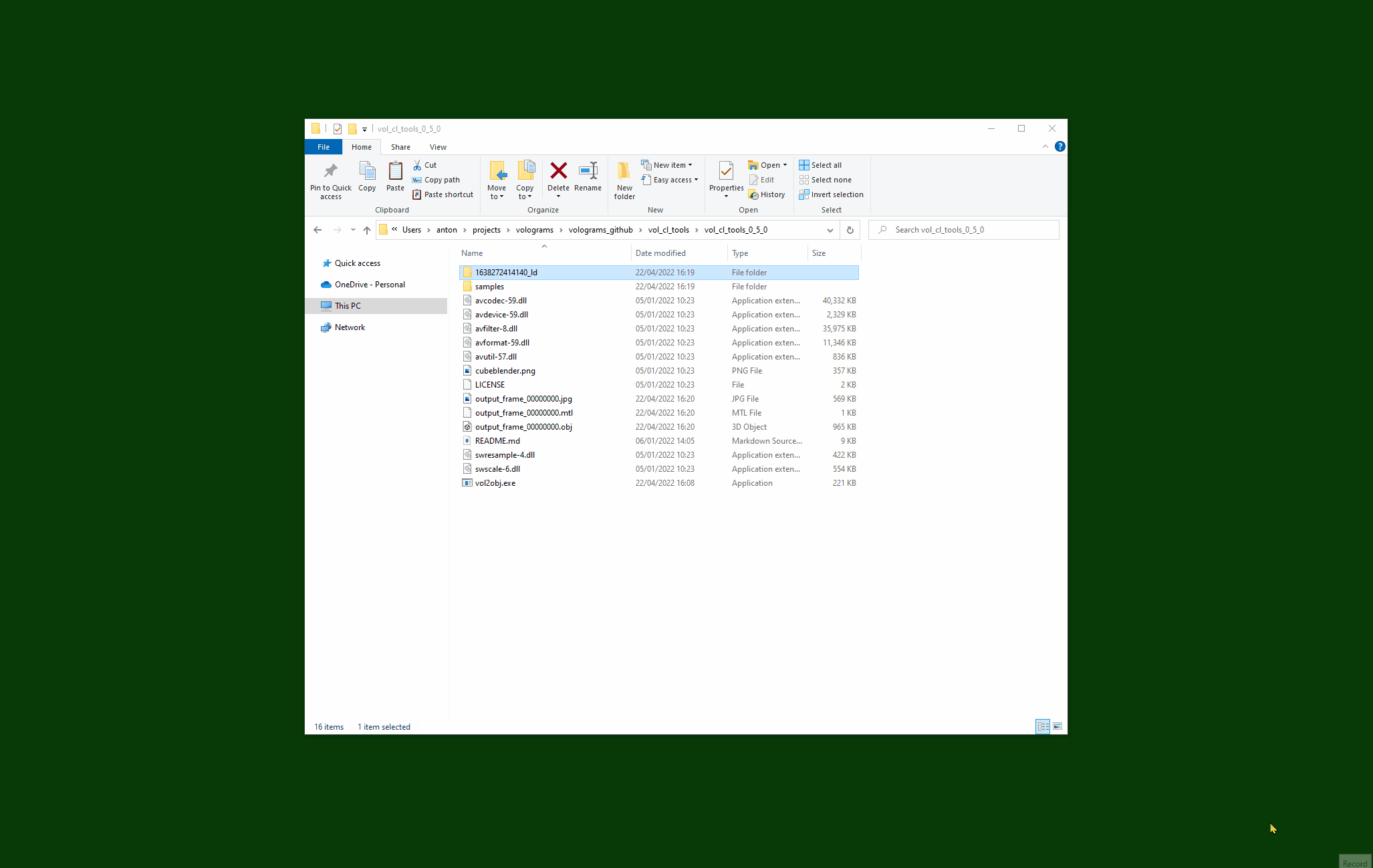
Task: Open the View ribbon tab
Action: [x=438, y=147]
